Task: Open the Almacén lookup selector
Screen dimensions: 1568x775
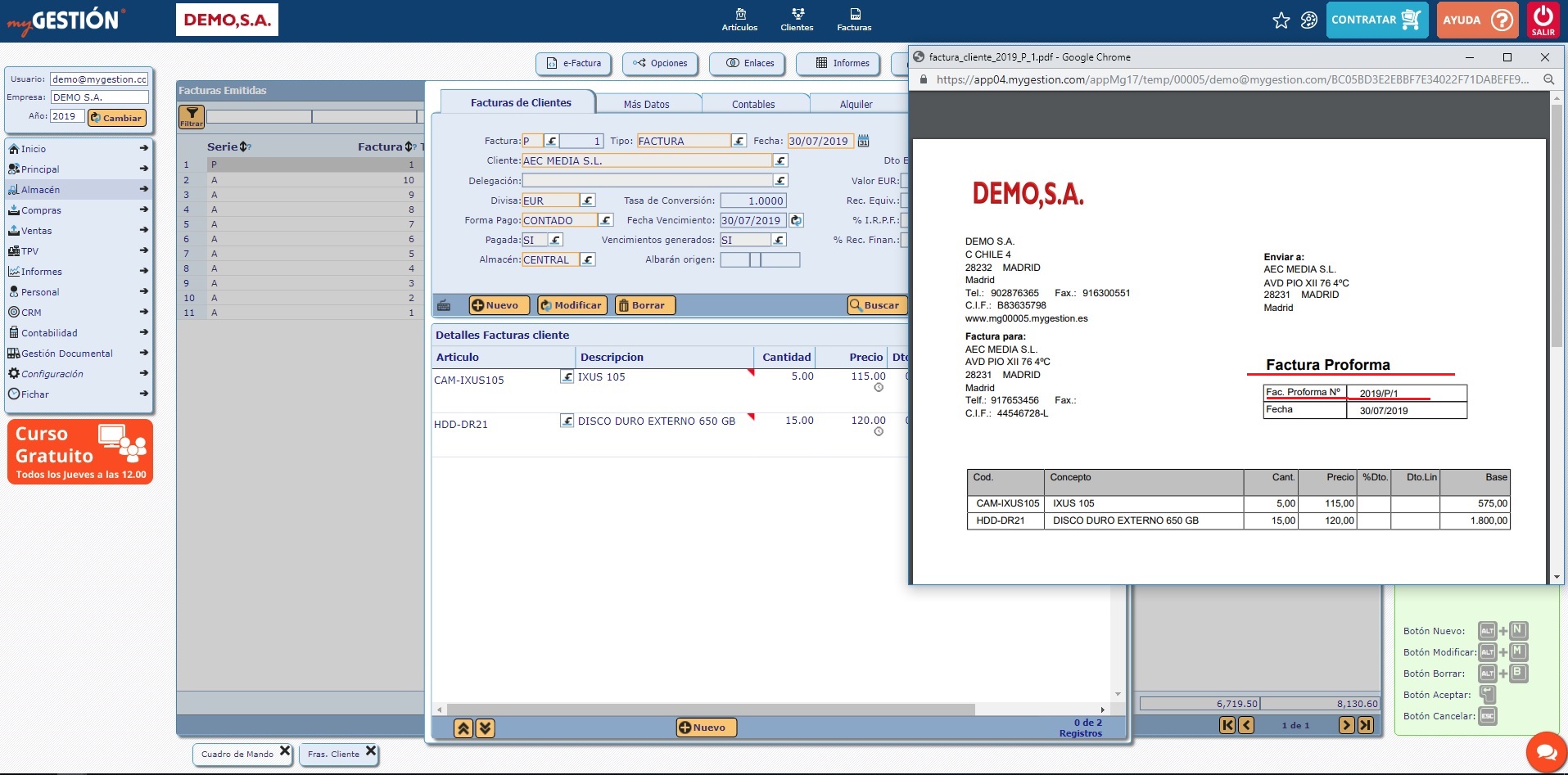Action: 587,259
